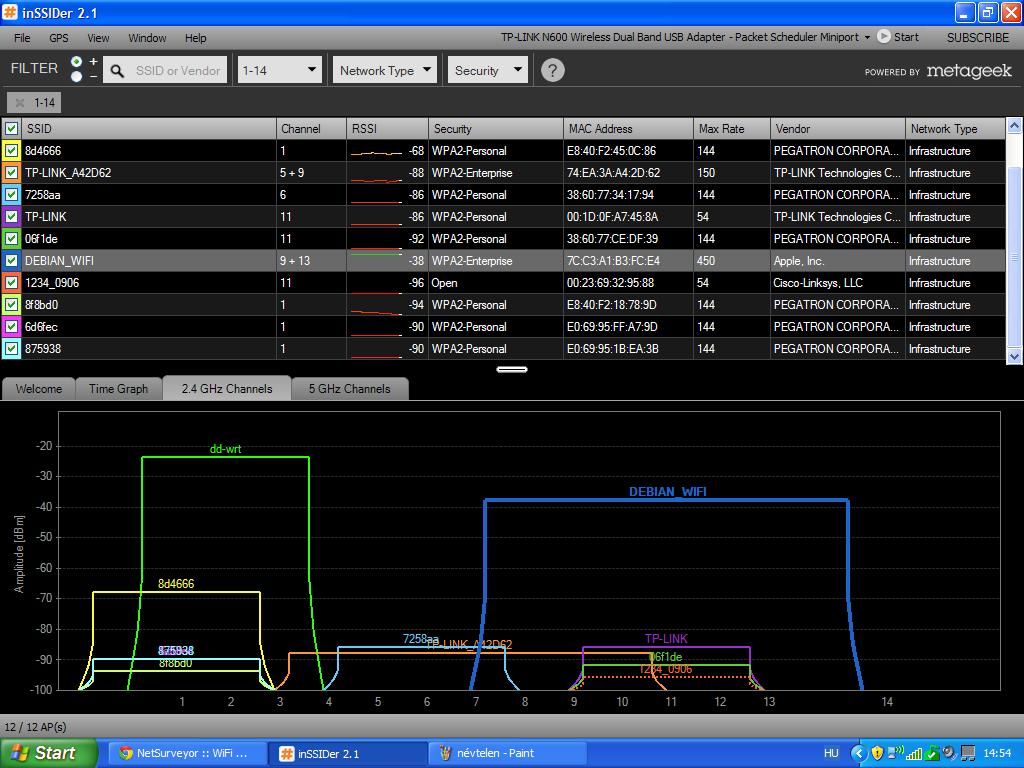The width and height of the screenshot is (1024, 768).
Task: Switch to the 5 GHz Channels tab
Action: tap(350, 389)
